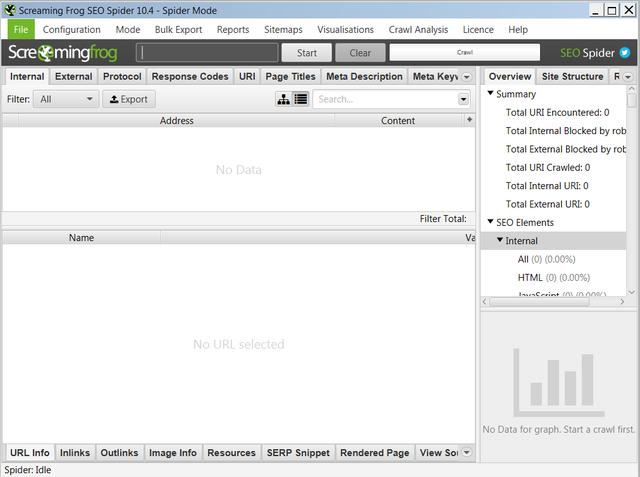This screenshot has width=640, height=477.
Task: Open the Configuration menu
Action: pyautogui.click(x=71, y=30)
